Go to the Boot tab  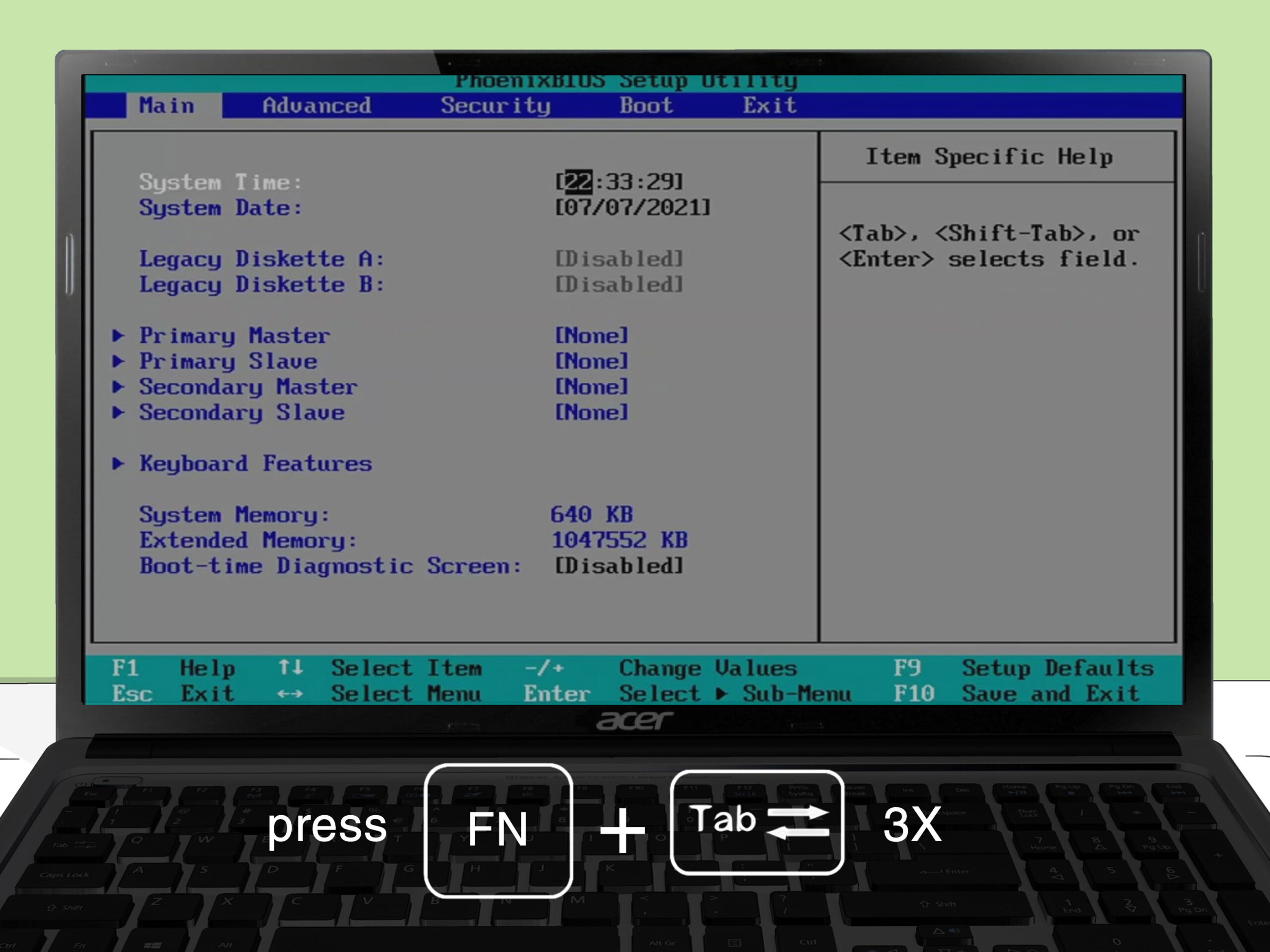tap(646, 106)
